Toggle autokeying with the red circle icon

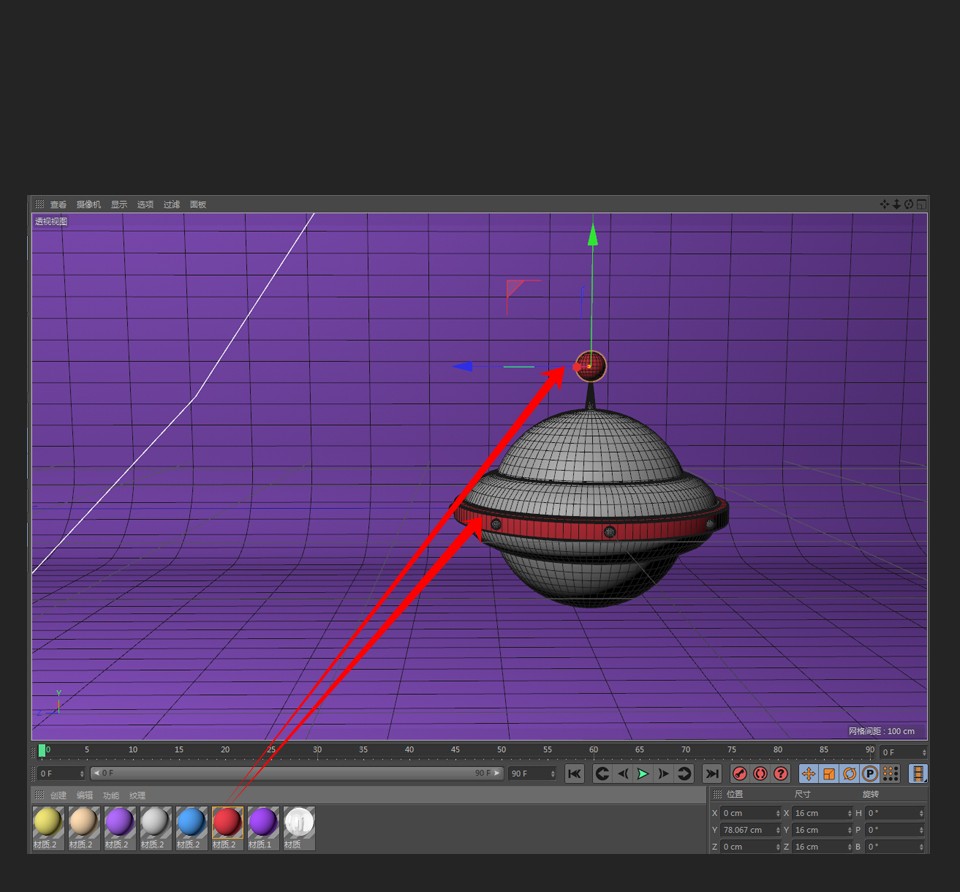click(x=760, y=774)
